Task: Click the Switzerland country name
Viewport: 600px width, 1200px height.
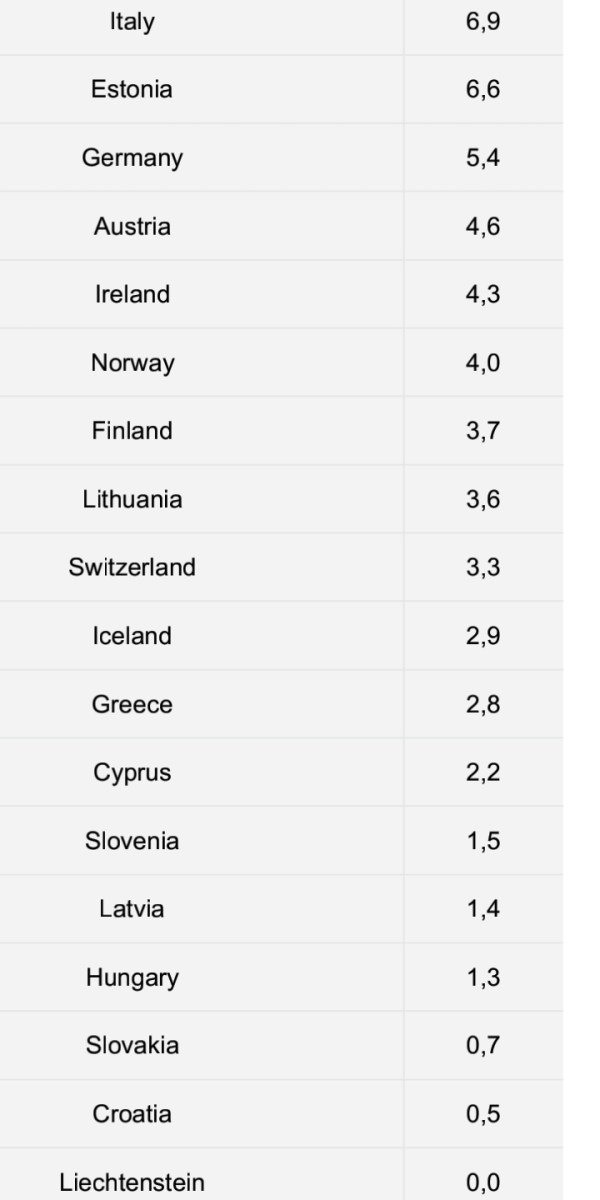Action: pos(132,567)
